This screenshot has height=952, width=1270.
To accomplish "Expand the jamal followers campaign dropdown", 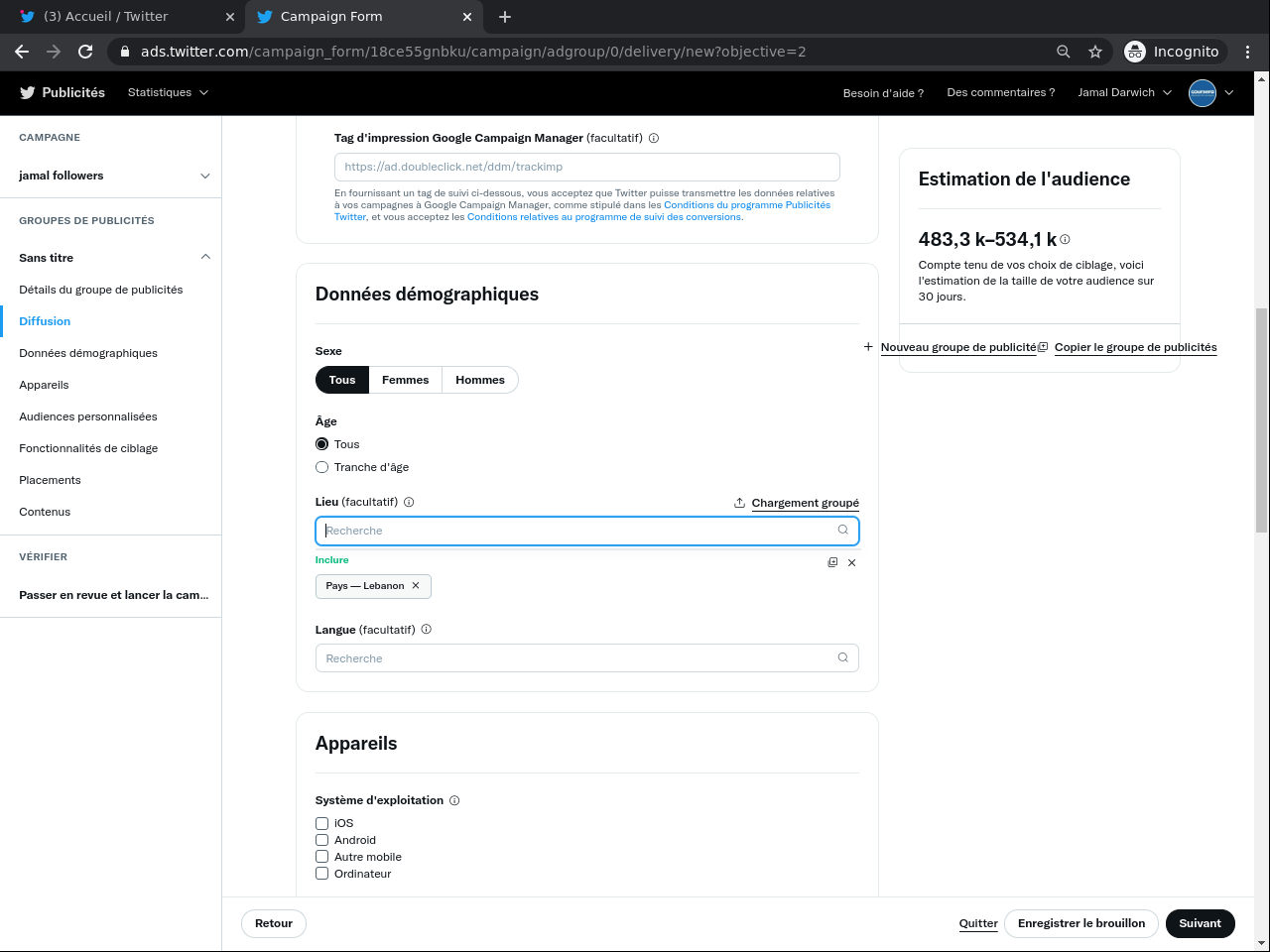I will point(205,176).
